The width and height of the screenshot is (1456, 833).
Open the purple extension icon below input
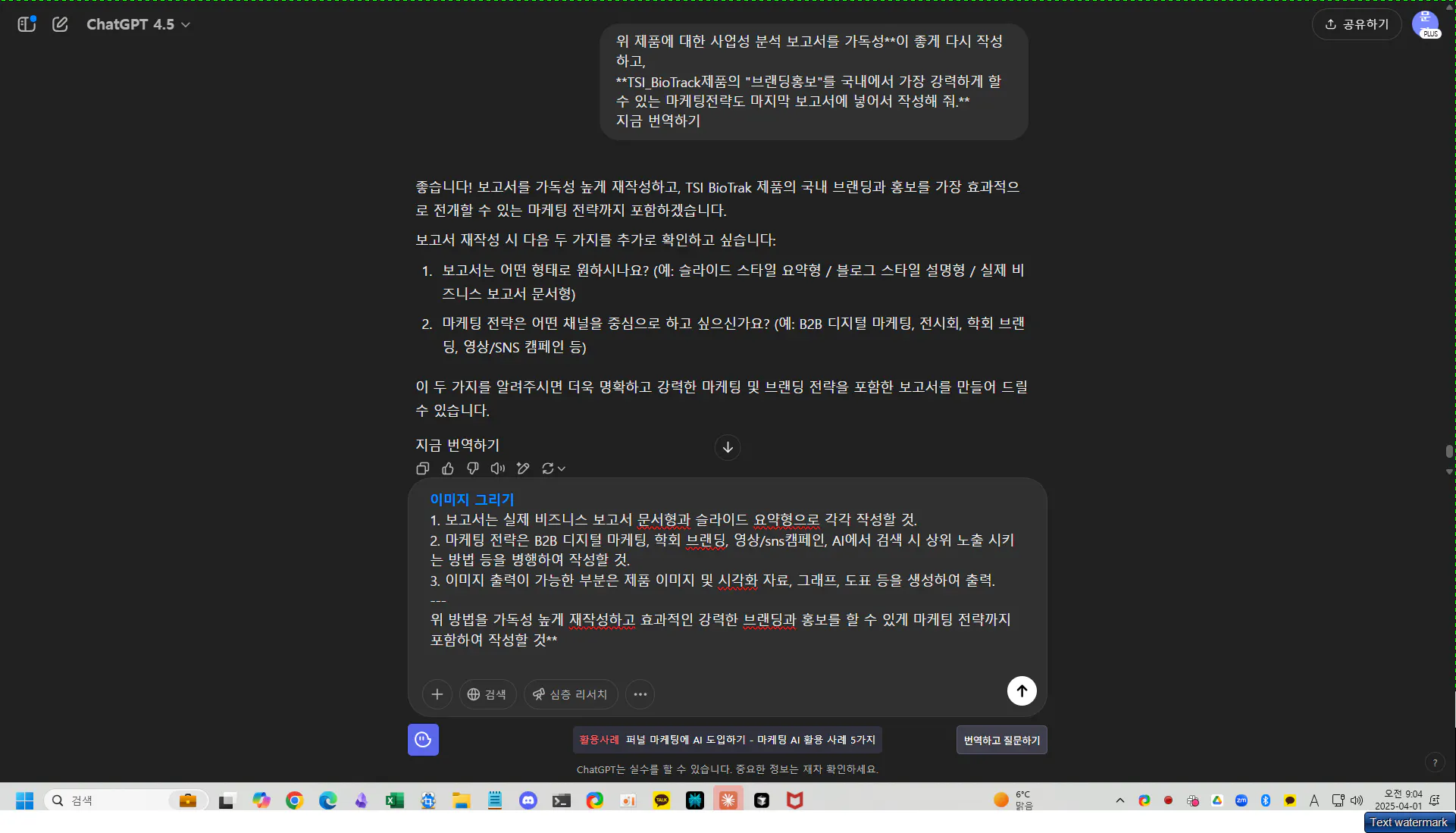pos(423,740)
